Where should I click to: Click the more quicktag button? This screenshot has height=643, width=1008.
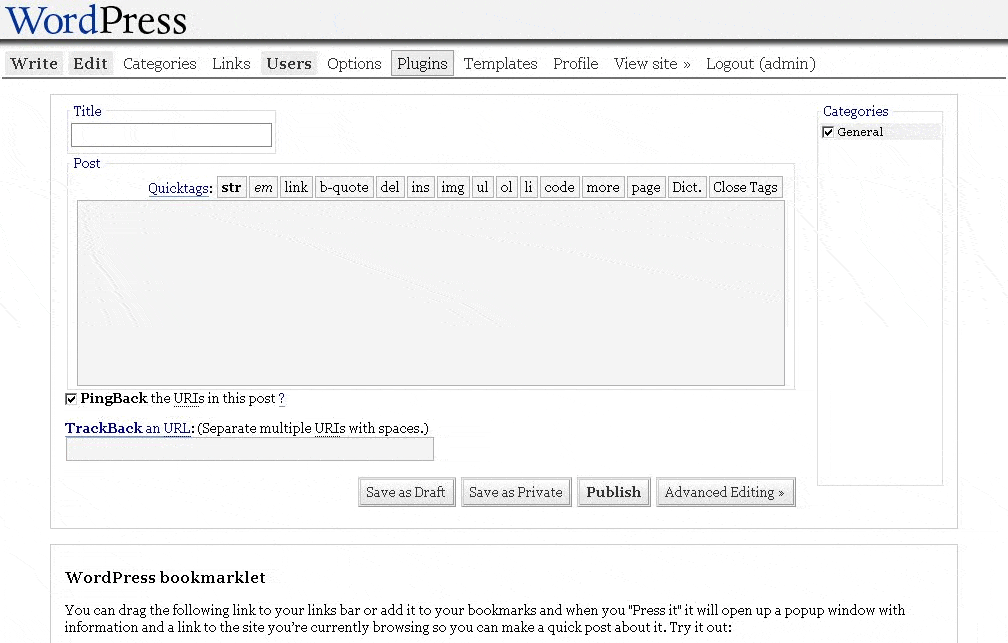602,187
